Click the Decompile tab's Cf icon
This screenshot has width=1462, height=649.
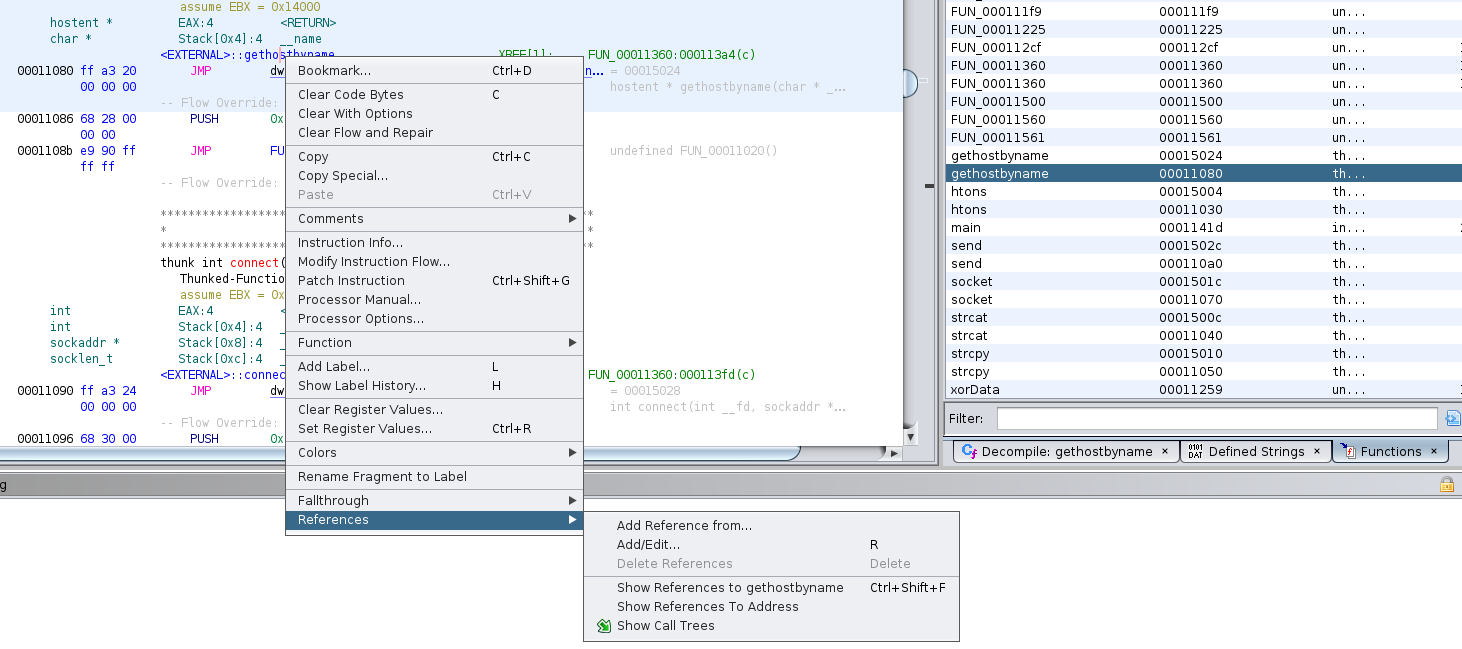(x=968, y=451)
